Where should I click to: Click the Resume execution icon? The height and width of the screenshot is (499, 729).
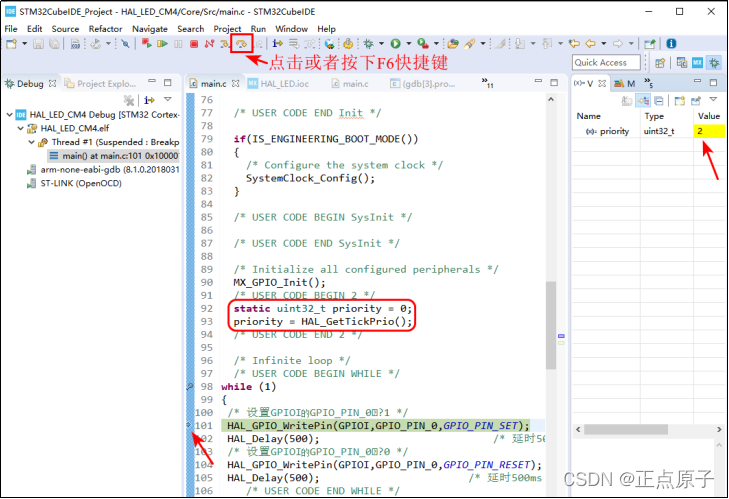click(162, 44)
